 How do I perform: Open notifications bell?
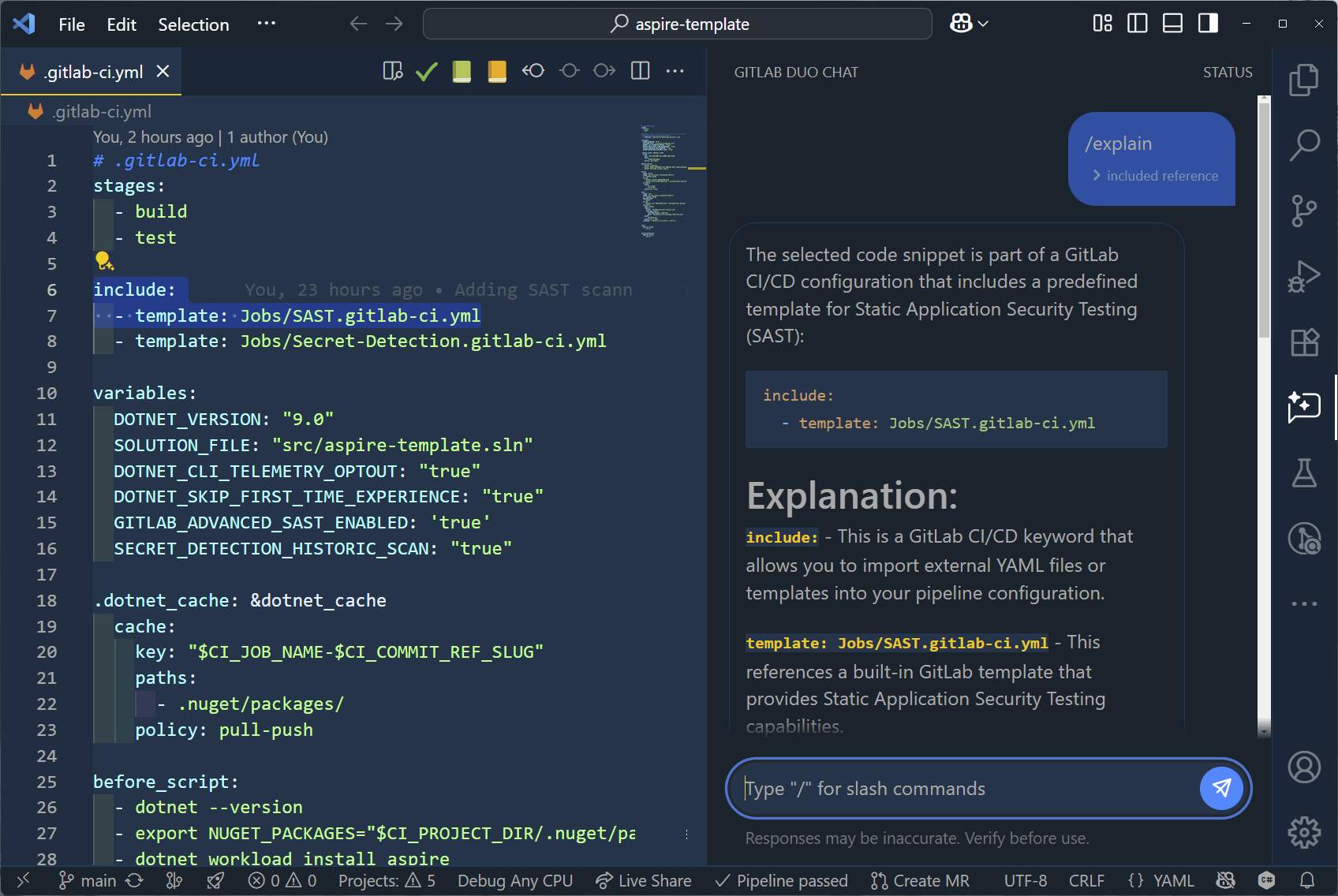[x=1307, y=880]
